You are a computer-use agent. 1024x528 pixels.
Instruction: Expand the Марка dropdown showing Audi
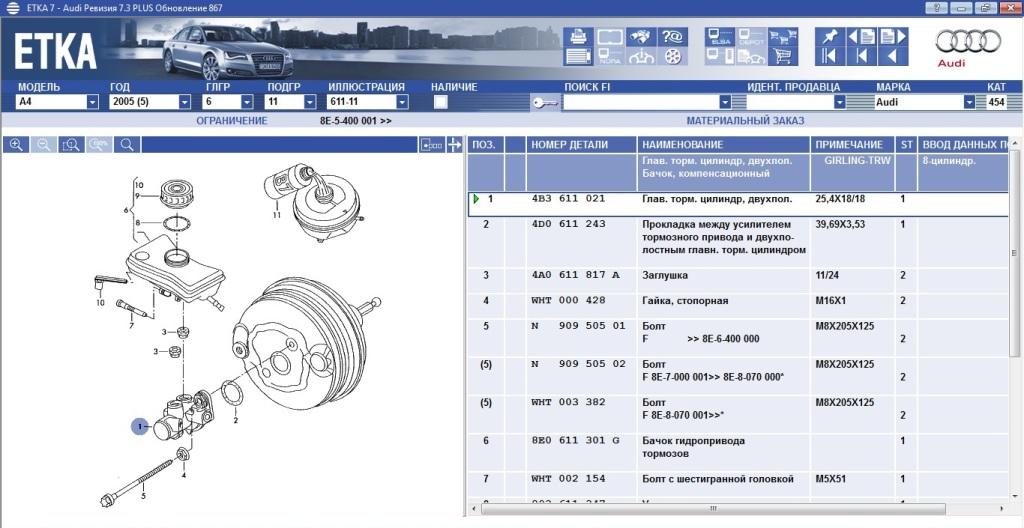[969, 102]
